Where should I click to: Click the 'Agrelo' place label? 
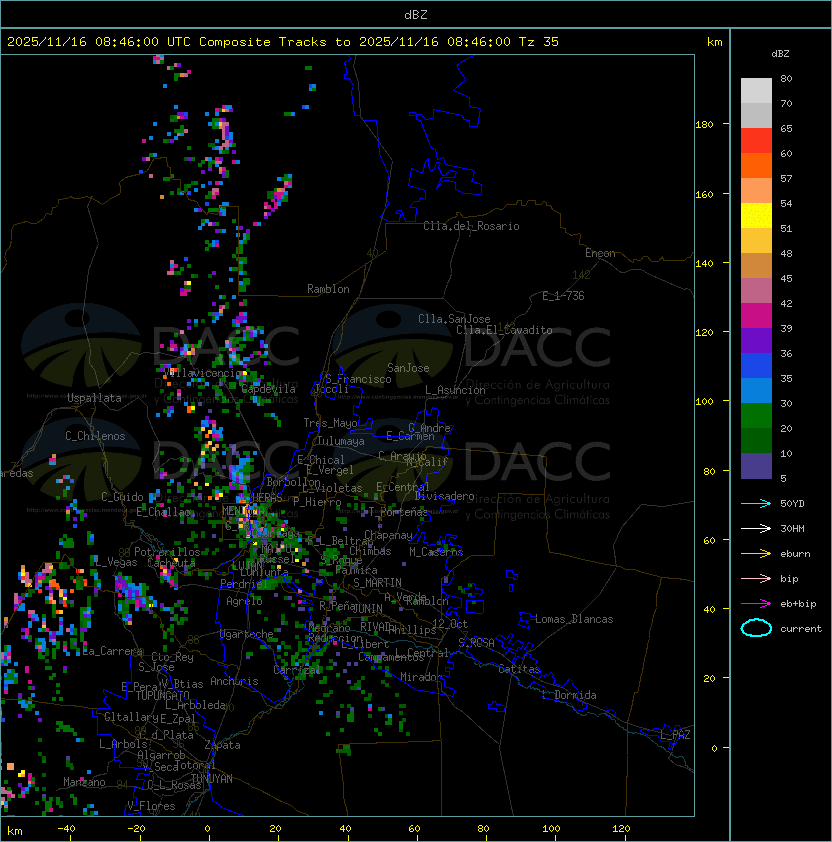click(x=244, y=601)
